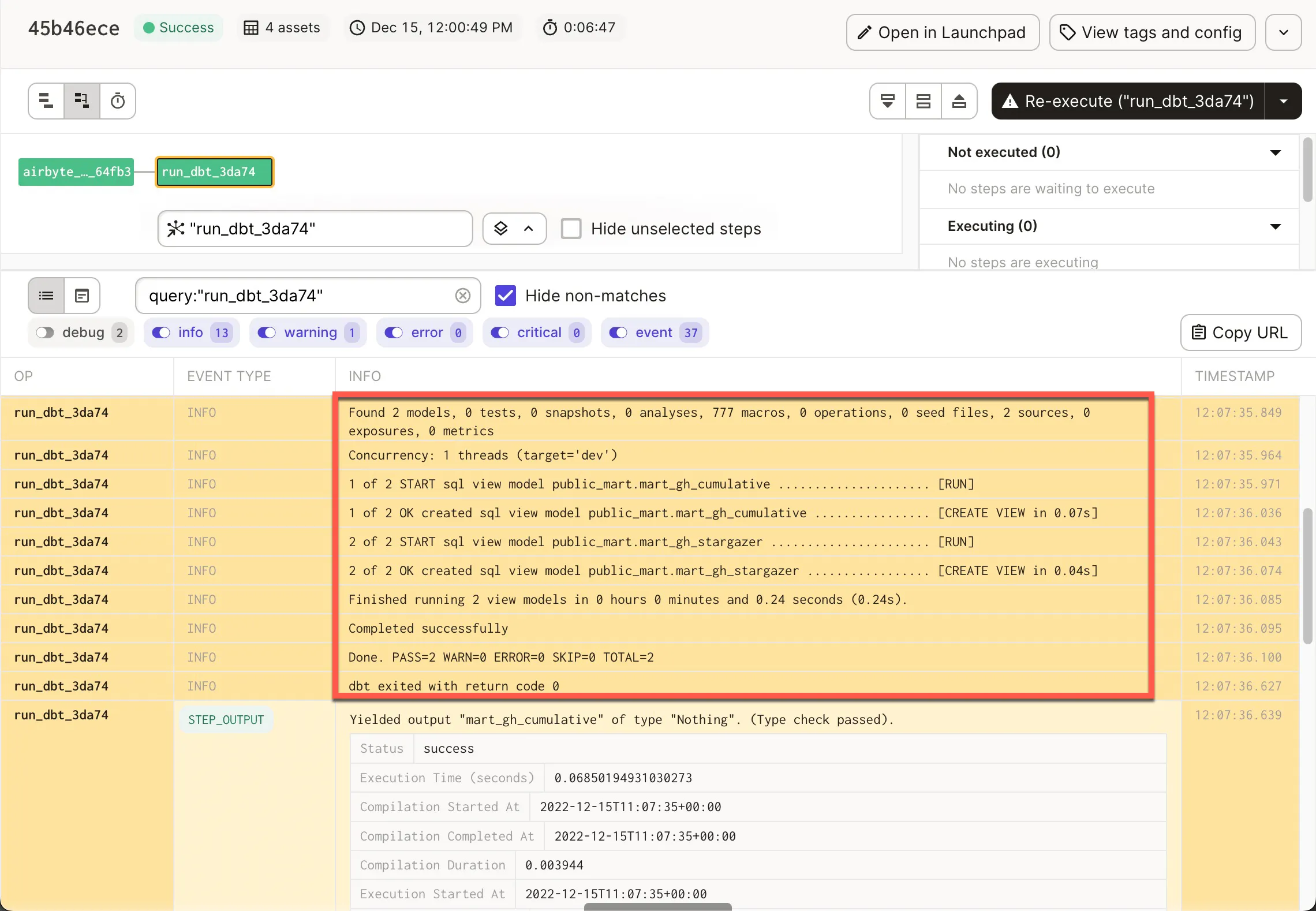This screenshot has height=911, width=1316.
Task: Switch to the Gantt flat view icon
Action: click(x=46, y=101)
